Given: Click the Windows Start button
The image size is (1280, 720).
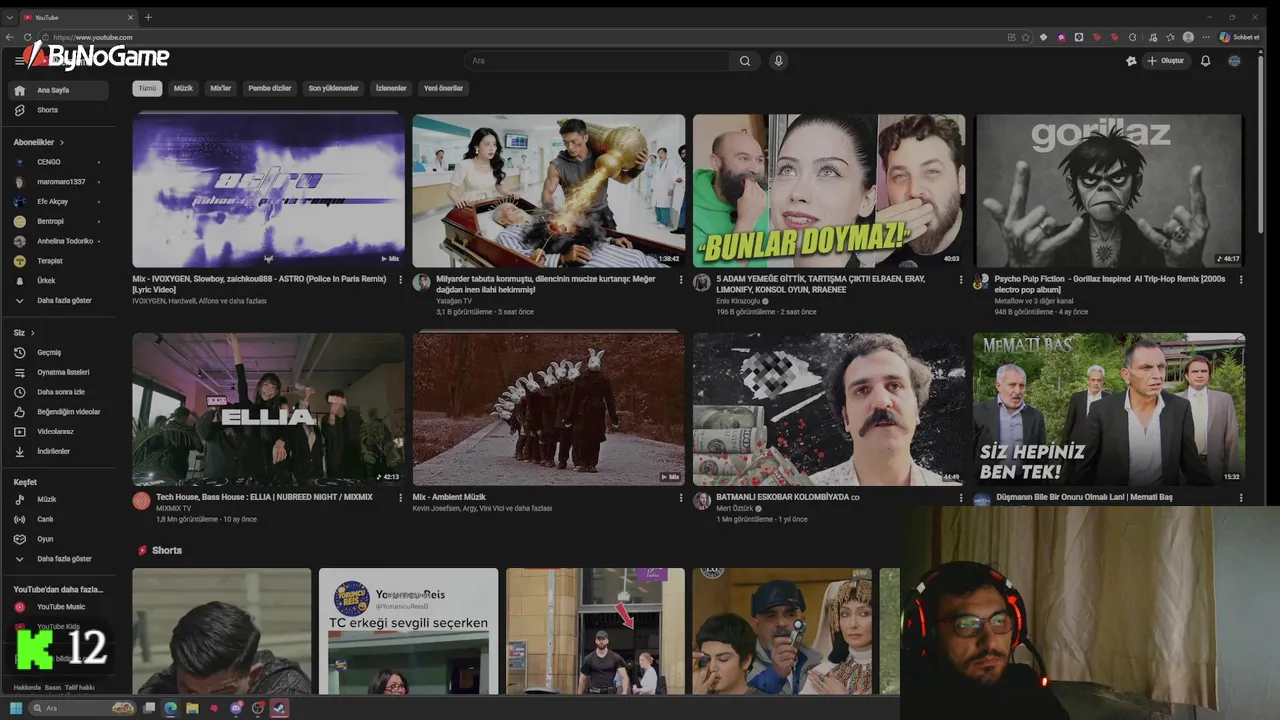Looking at the screenshot, I should click(x=16, y=708).
